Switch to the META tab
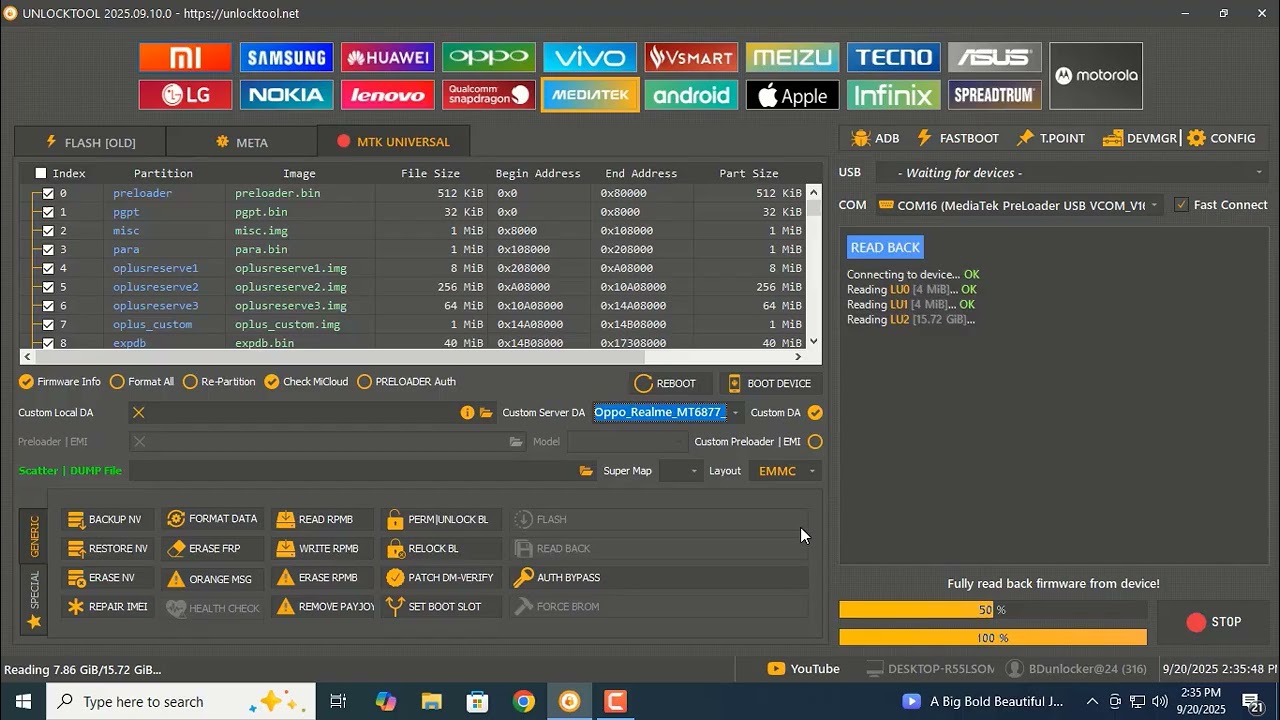This screenshot has height=720, width=1280. (242, 142)
